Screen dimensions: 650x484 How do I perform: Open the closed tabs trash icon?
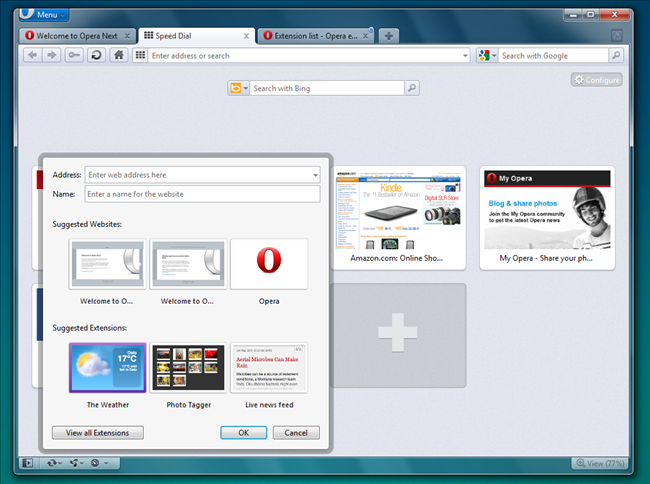[x=616, y=36]
